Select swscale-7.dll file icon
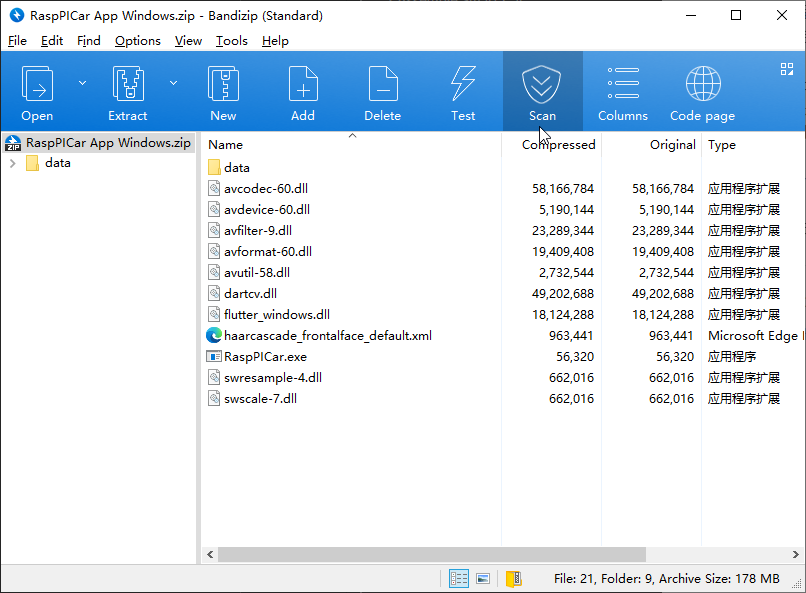The image size is (806, 593). click(x=214, y=399)
